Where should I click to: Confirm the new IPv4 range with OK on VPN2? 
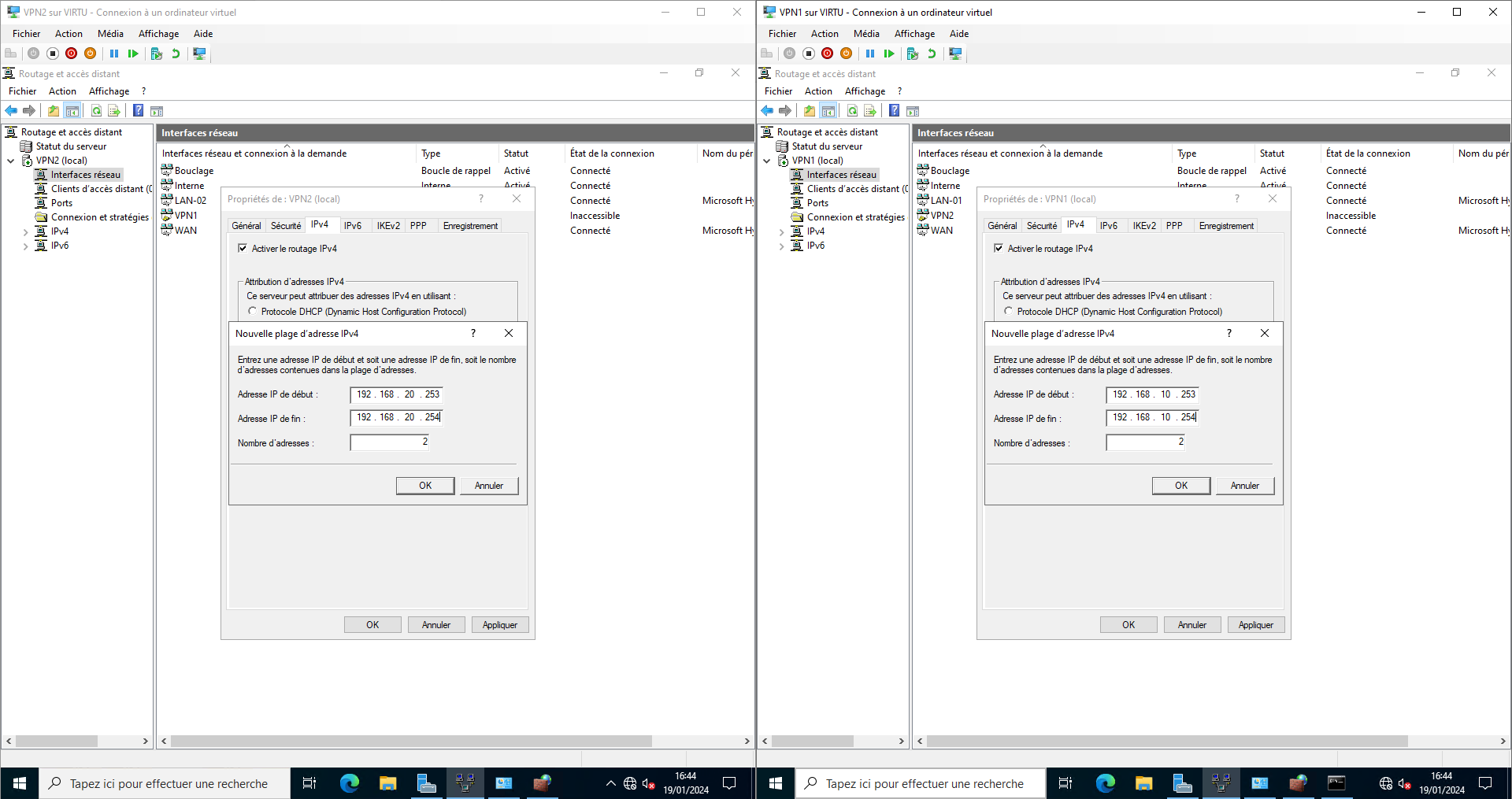(425, 486)
